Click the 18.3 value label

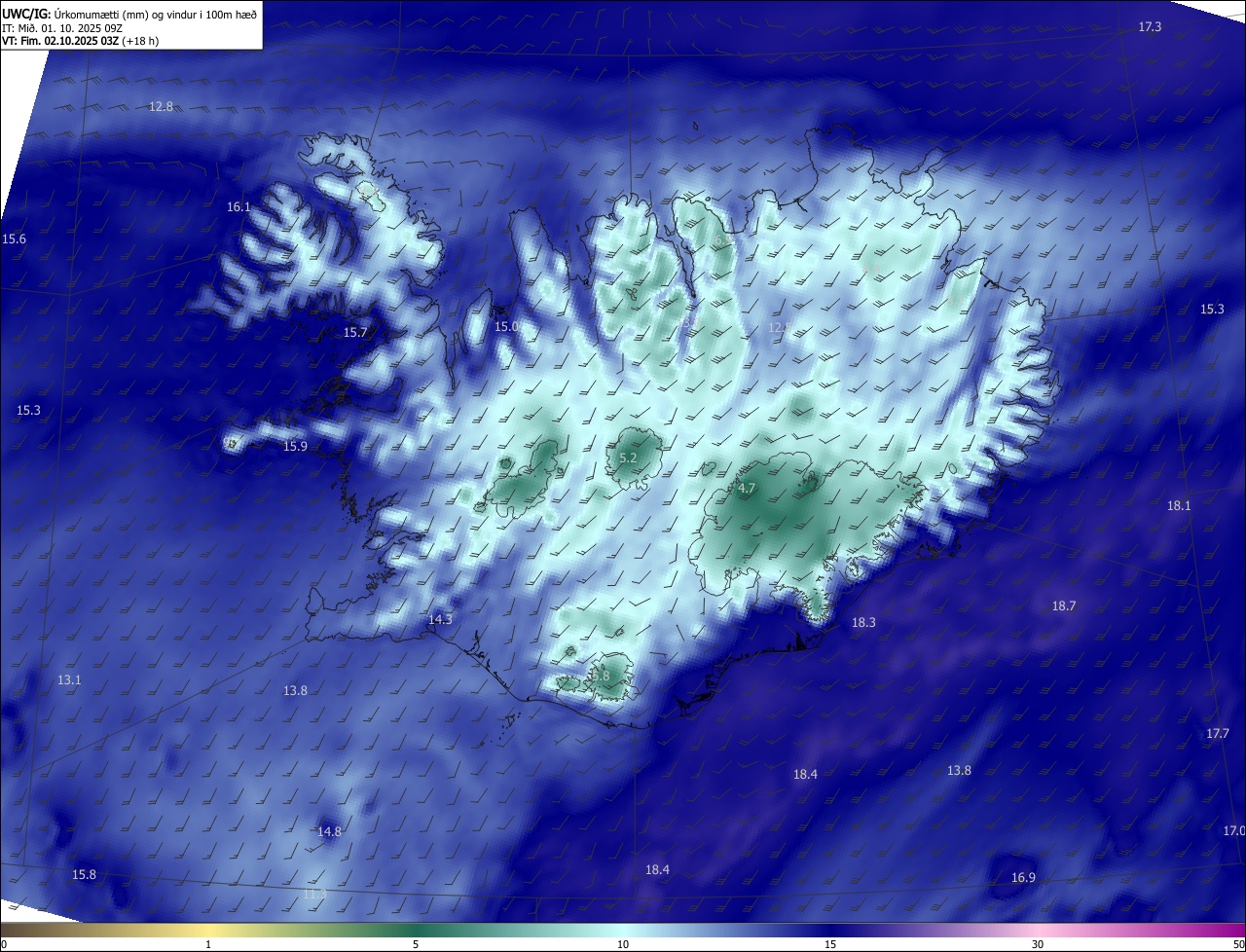pyautogui.click(x=863, y=623)
